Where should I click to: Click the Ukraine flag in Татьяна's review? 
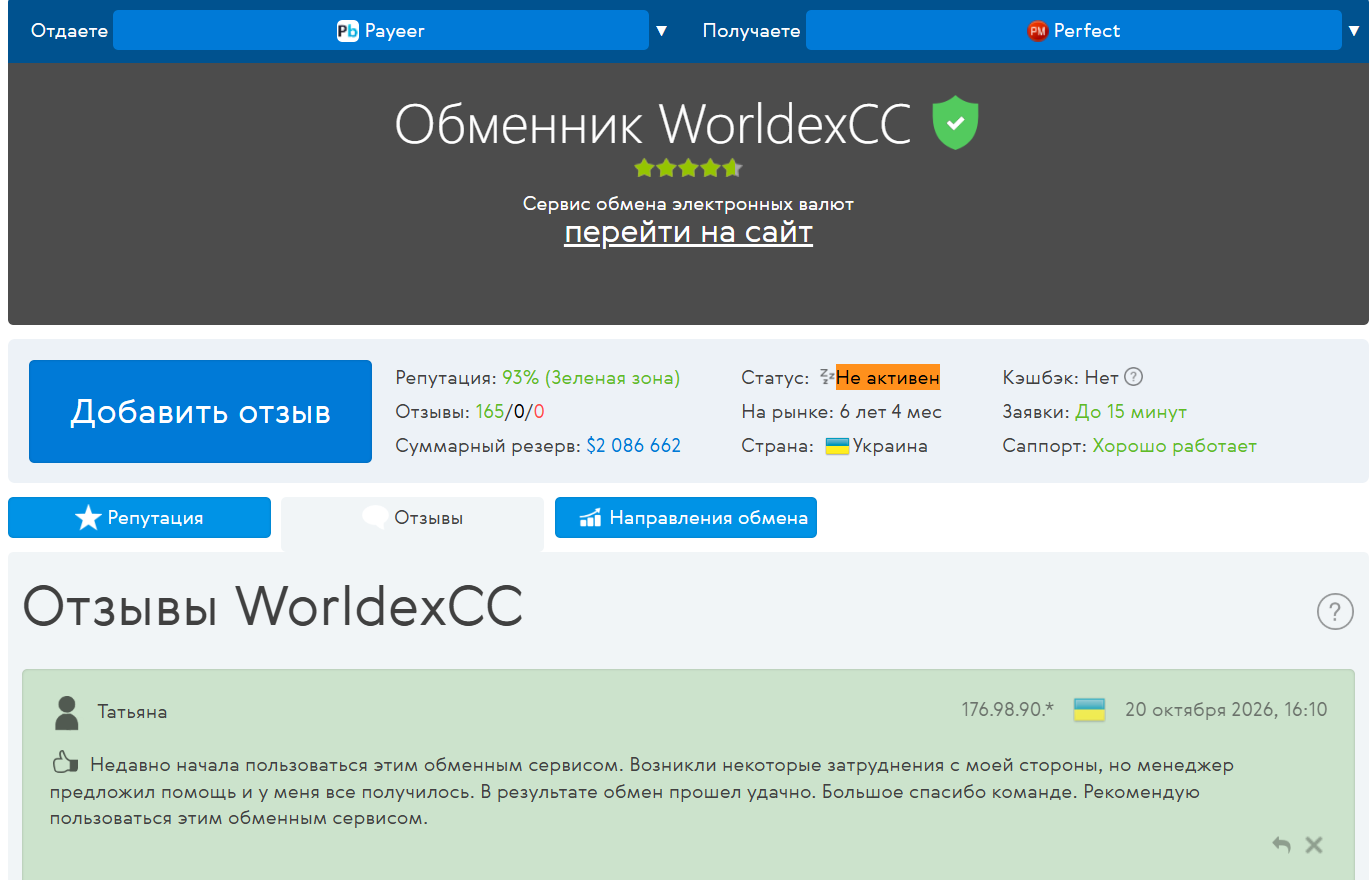[1089, 710]
